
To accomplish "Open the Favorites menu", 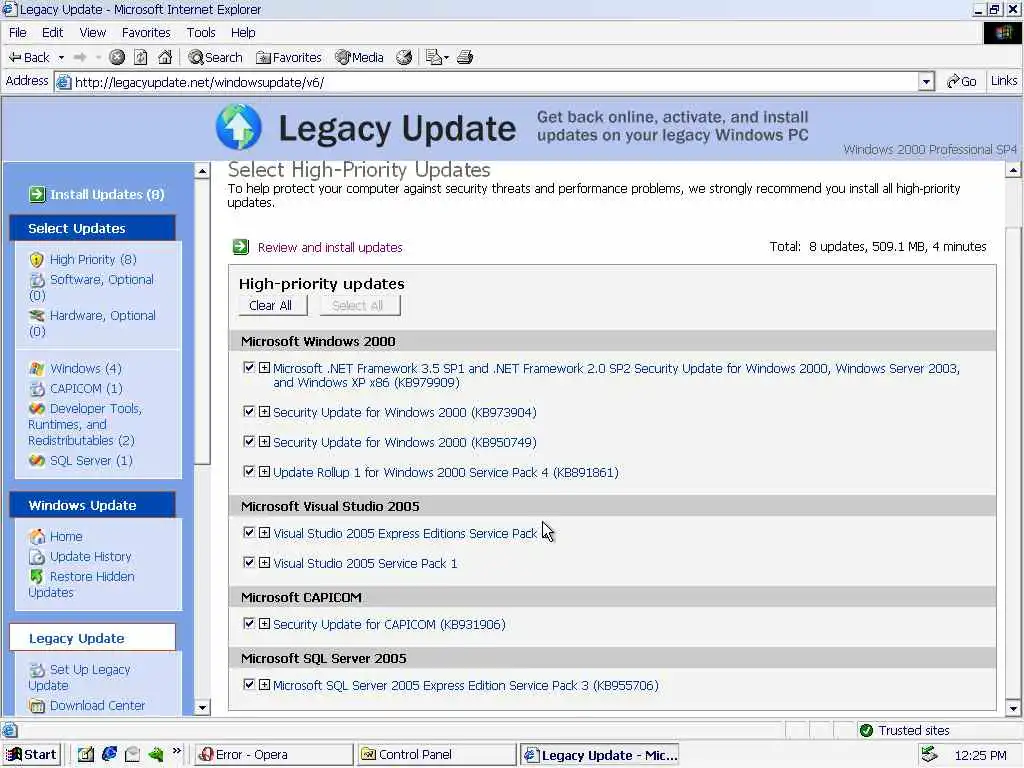I will (146, 33).
